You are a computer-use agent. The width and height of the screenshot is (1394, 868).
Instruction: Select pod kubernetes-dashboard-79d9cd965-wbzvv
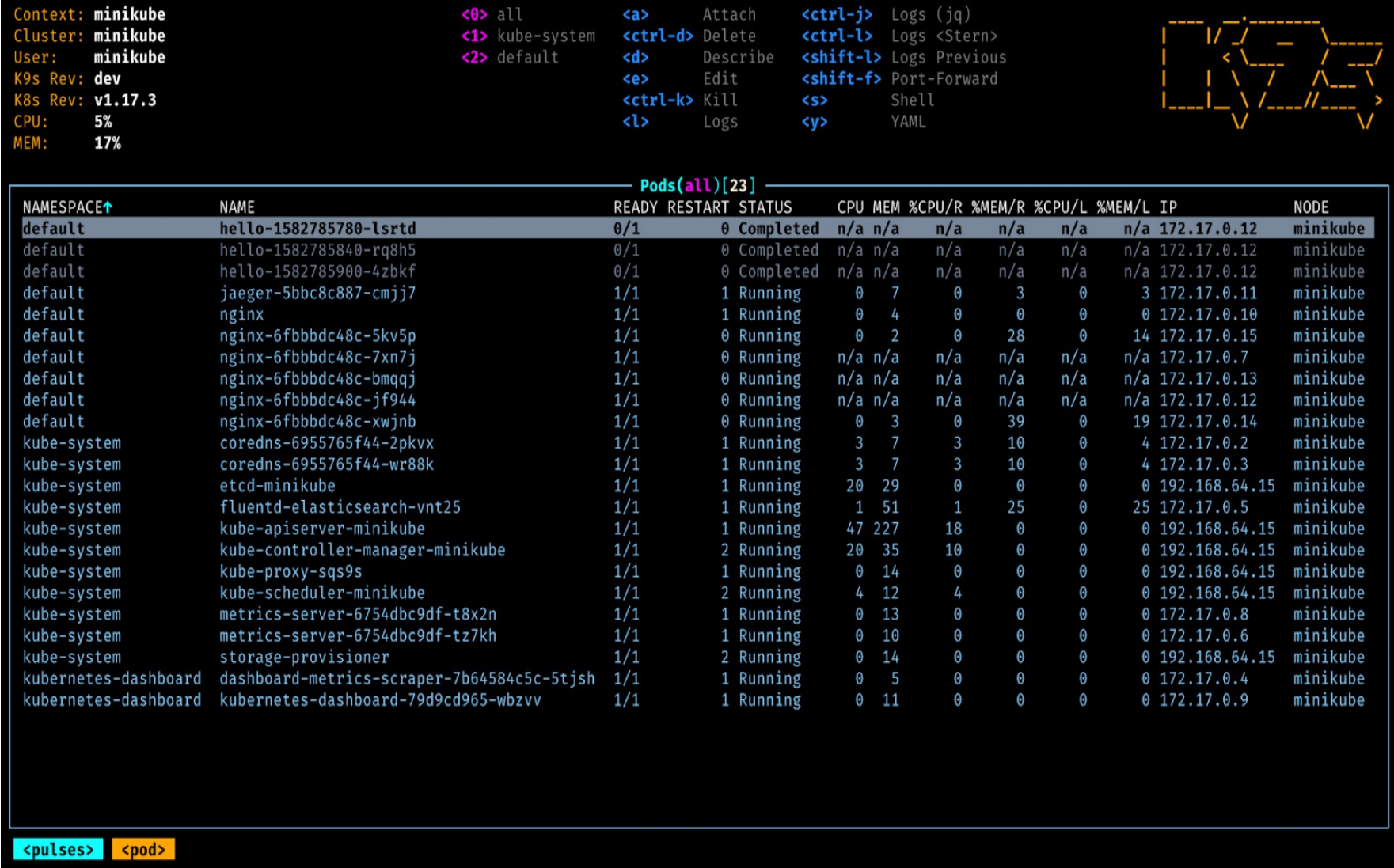698,699
